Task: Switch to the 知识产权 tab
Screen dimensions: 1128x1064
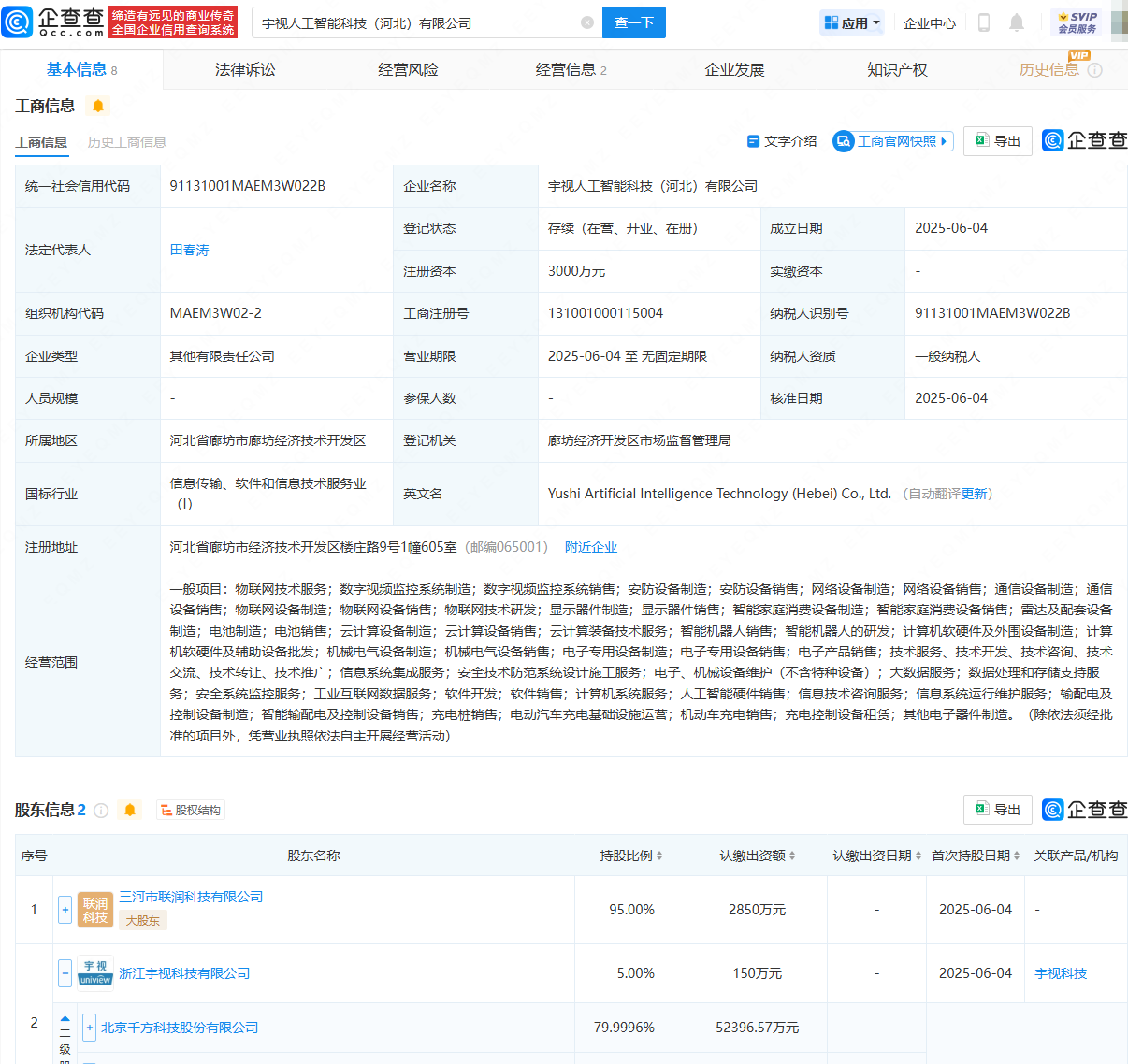Action: pos(897,70)
